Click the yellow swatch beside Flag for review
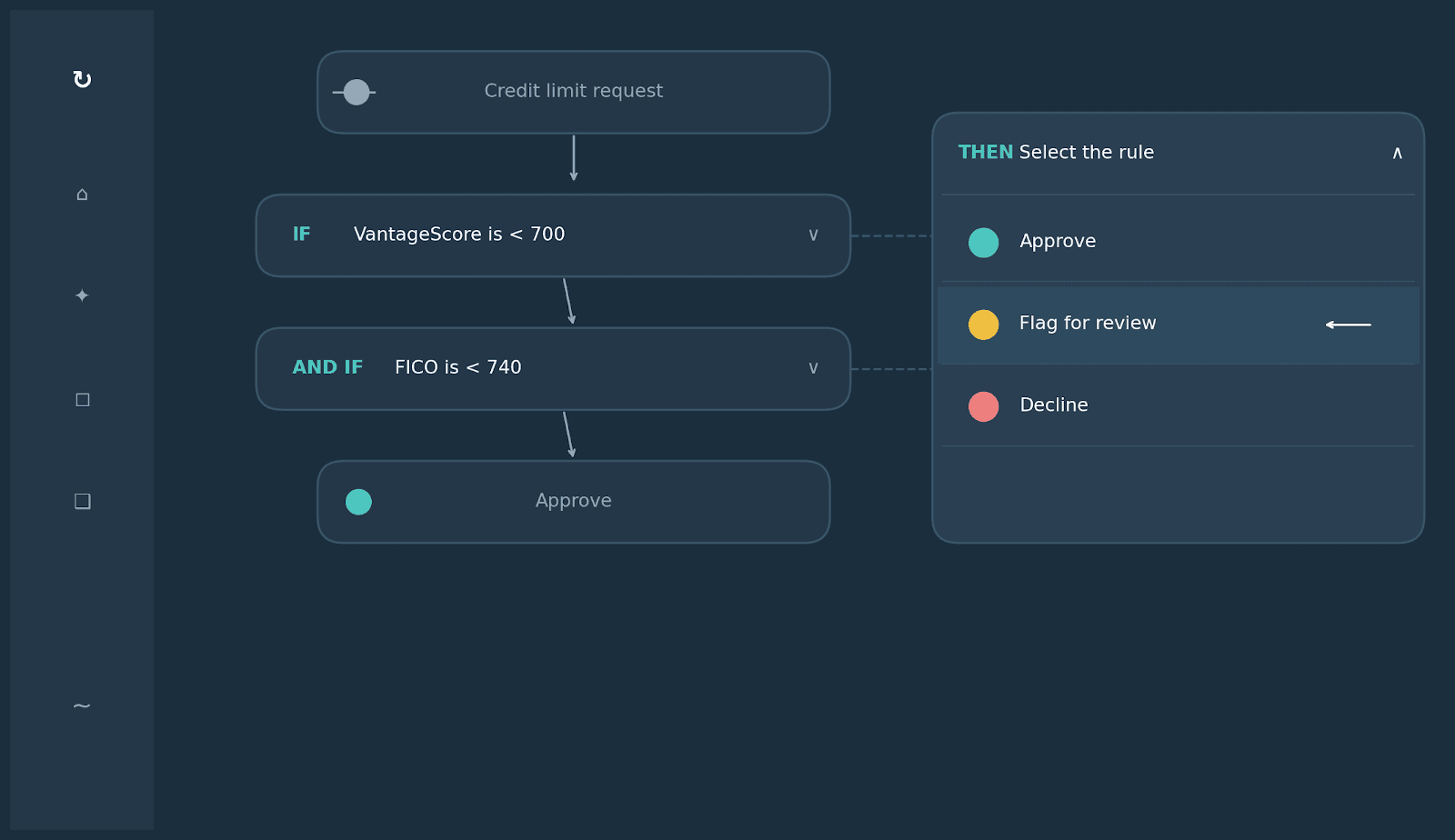1455x840 pixels. click(x=983, y=325)
